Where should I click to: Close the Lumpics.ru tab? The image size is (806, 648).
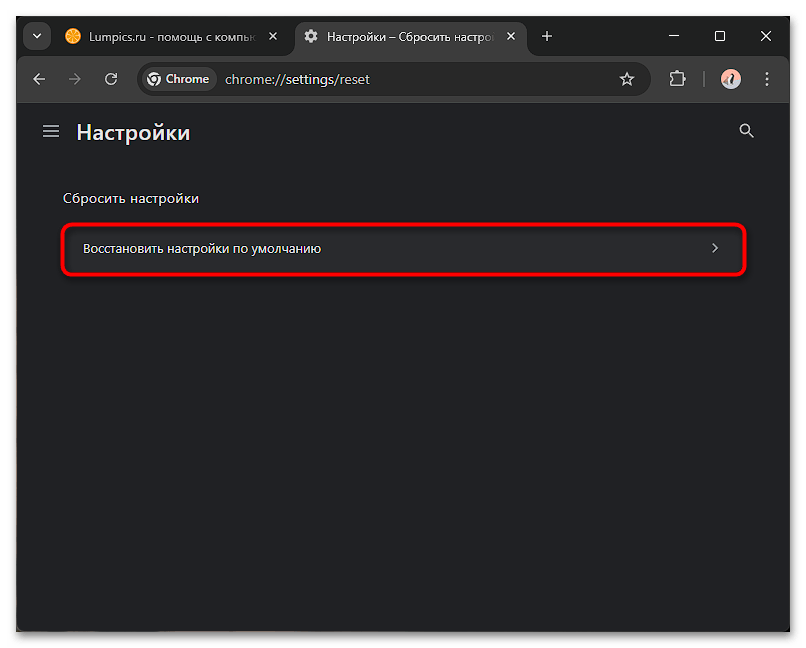(273, 36)
